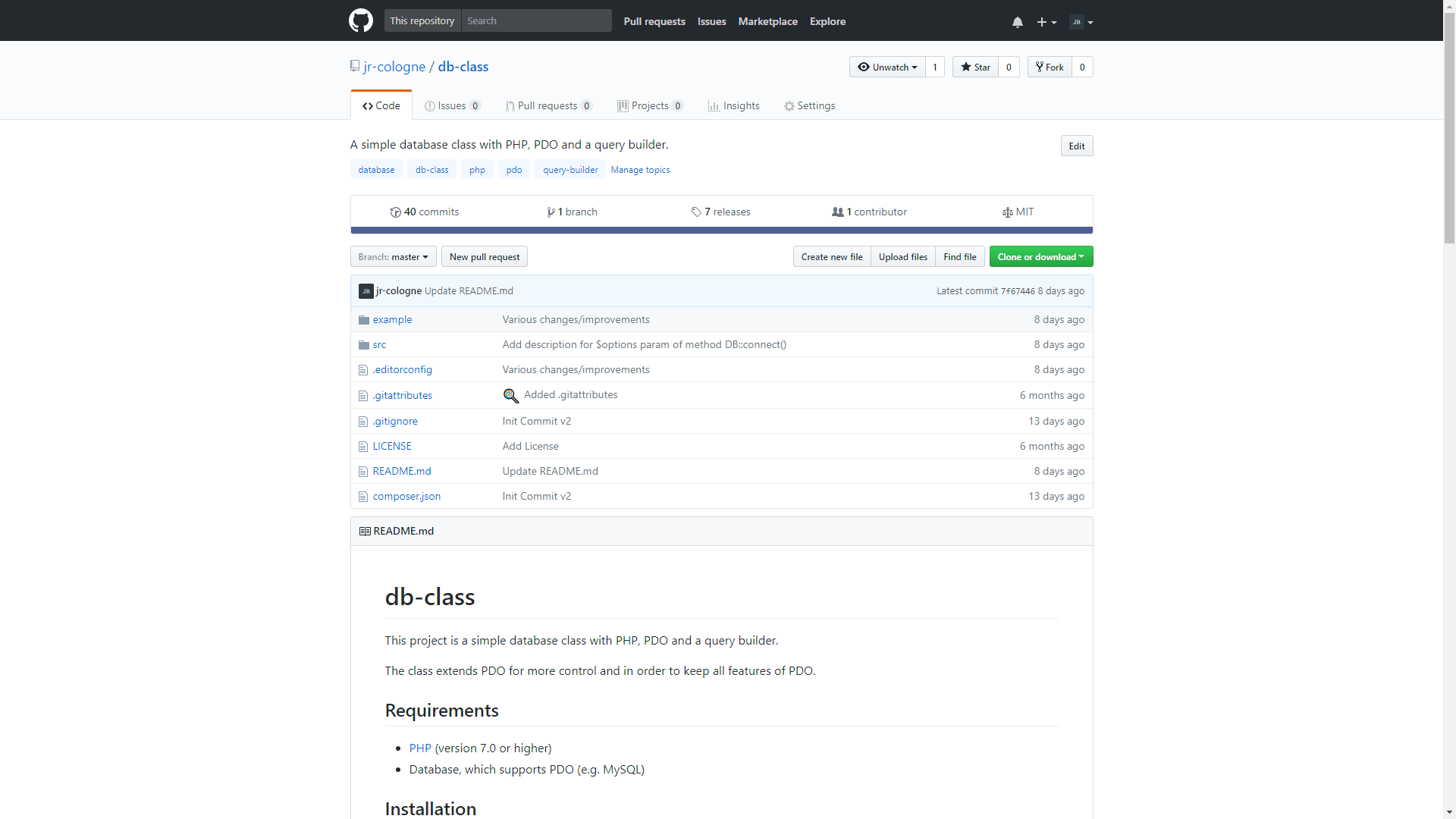The height and width of the screenshot is (819, 1456).
Task: View the MIT license
Action: click(1018, 212)
